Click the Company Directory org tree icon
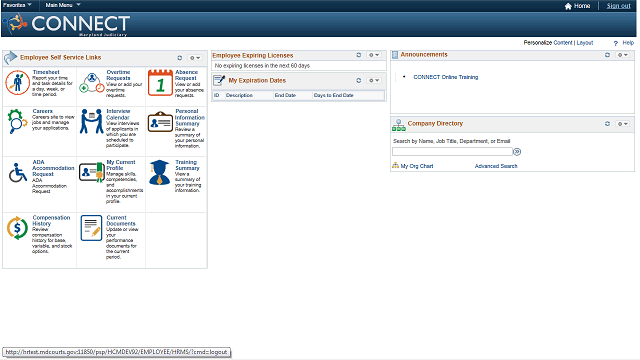The height and width of the screenshot is (360, 640). pos(399,125)
